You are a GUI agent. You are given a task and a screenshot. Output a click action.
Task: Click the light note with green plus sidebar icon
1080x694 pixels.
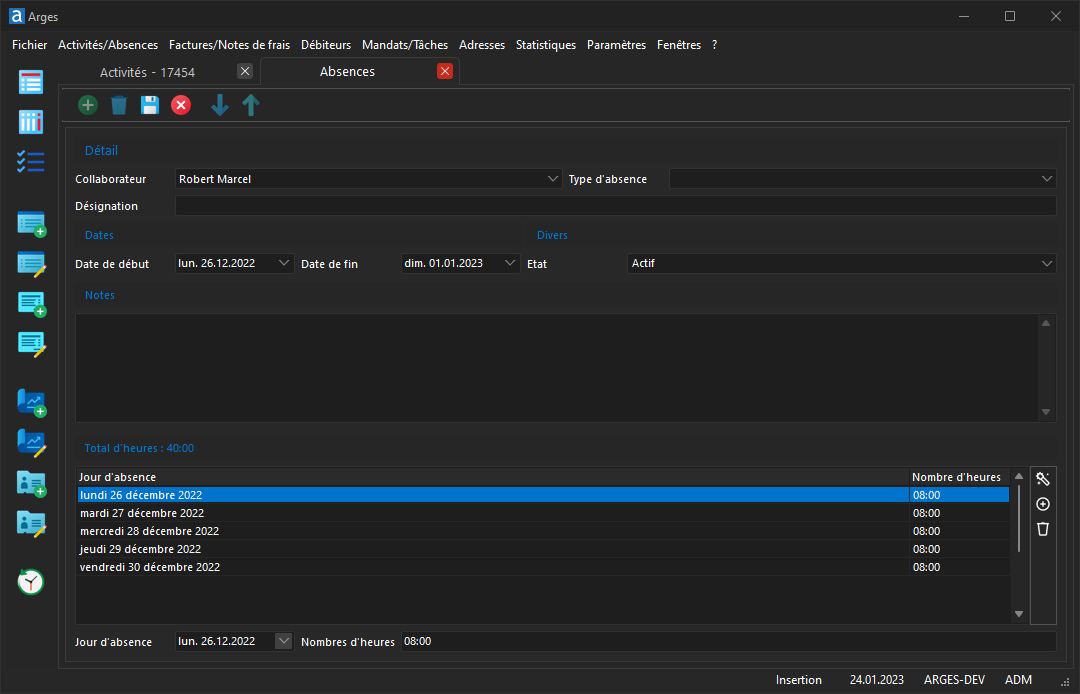pos(31,304)
